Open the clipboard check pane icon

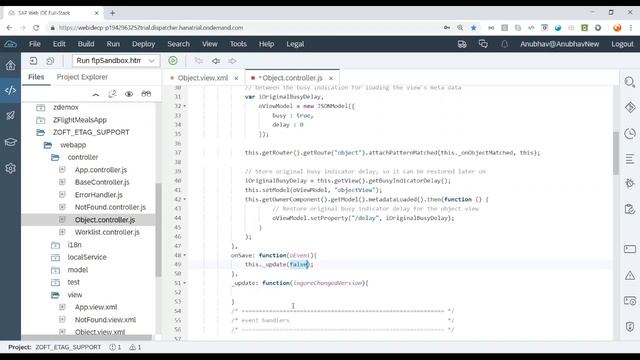pyautogui.click(x=630, y=209)
